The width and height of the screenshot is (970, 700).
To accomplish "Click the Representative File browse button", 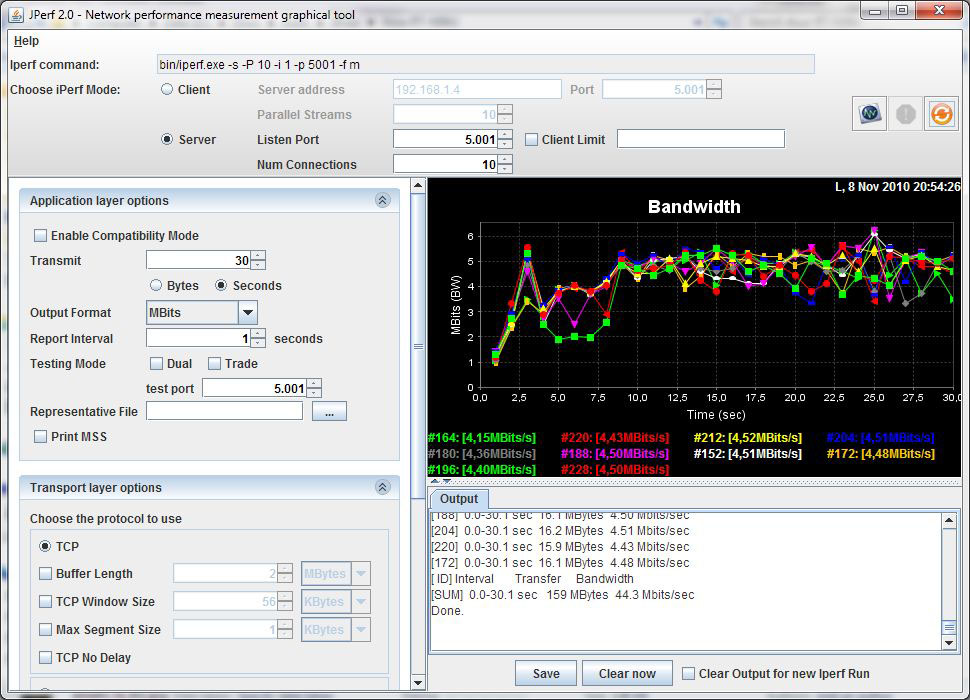I will 329,411.
